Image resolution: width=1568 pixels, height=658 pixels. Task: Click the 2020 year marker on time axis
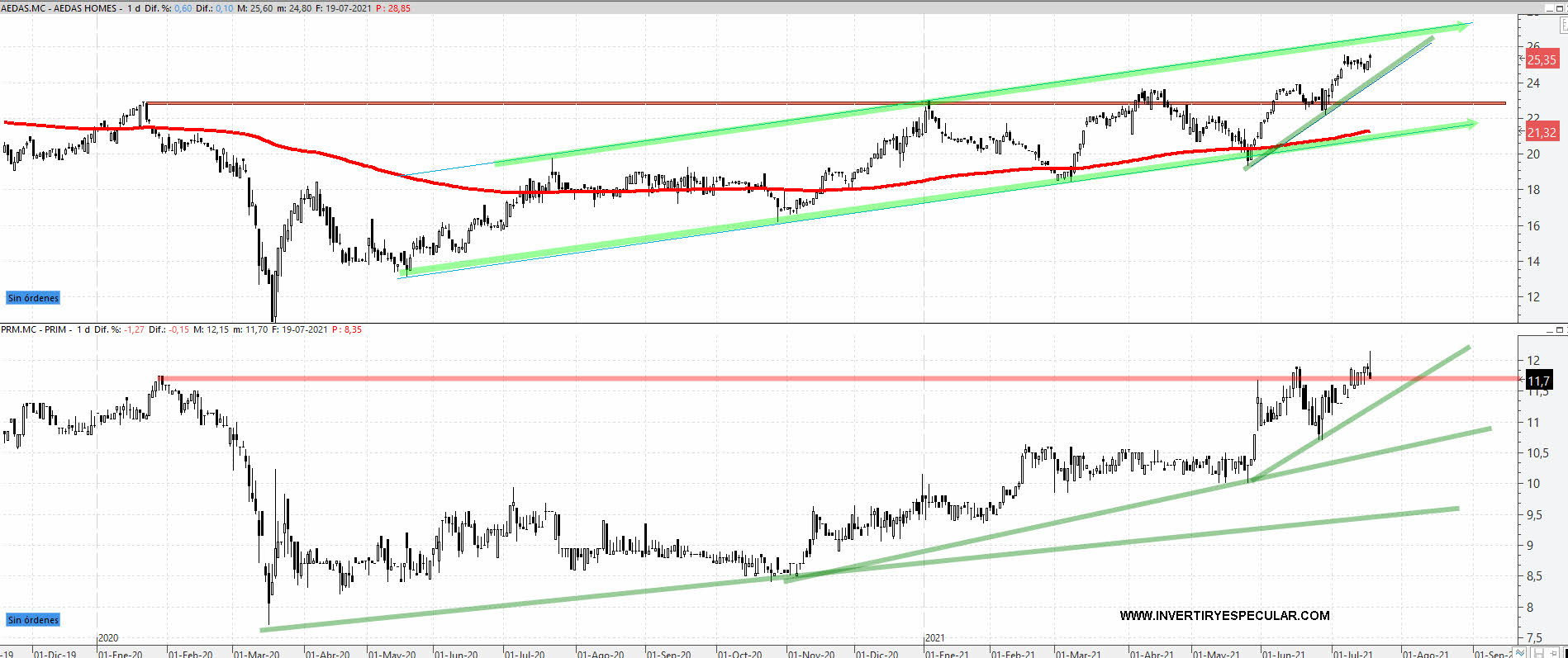pos(108,637)
